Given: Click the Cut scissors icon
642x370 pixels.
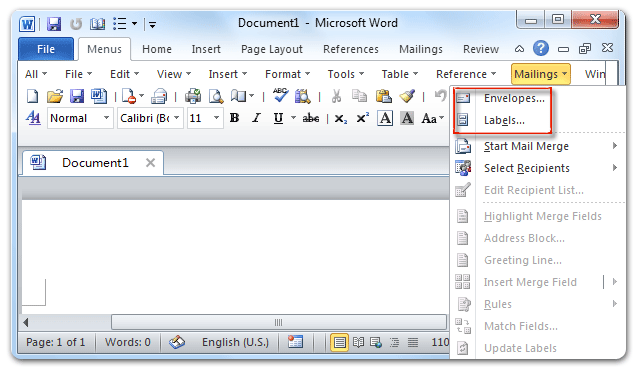Looking at the screenshot, I should (x=336, y=96).
